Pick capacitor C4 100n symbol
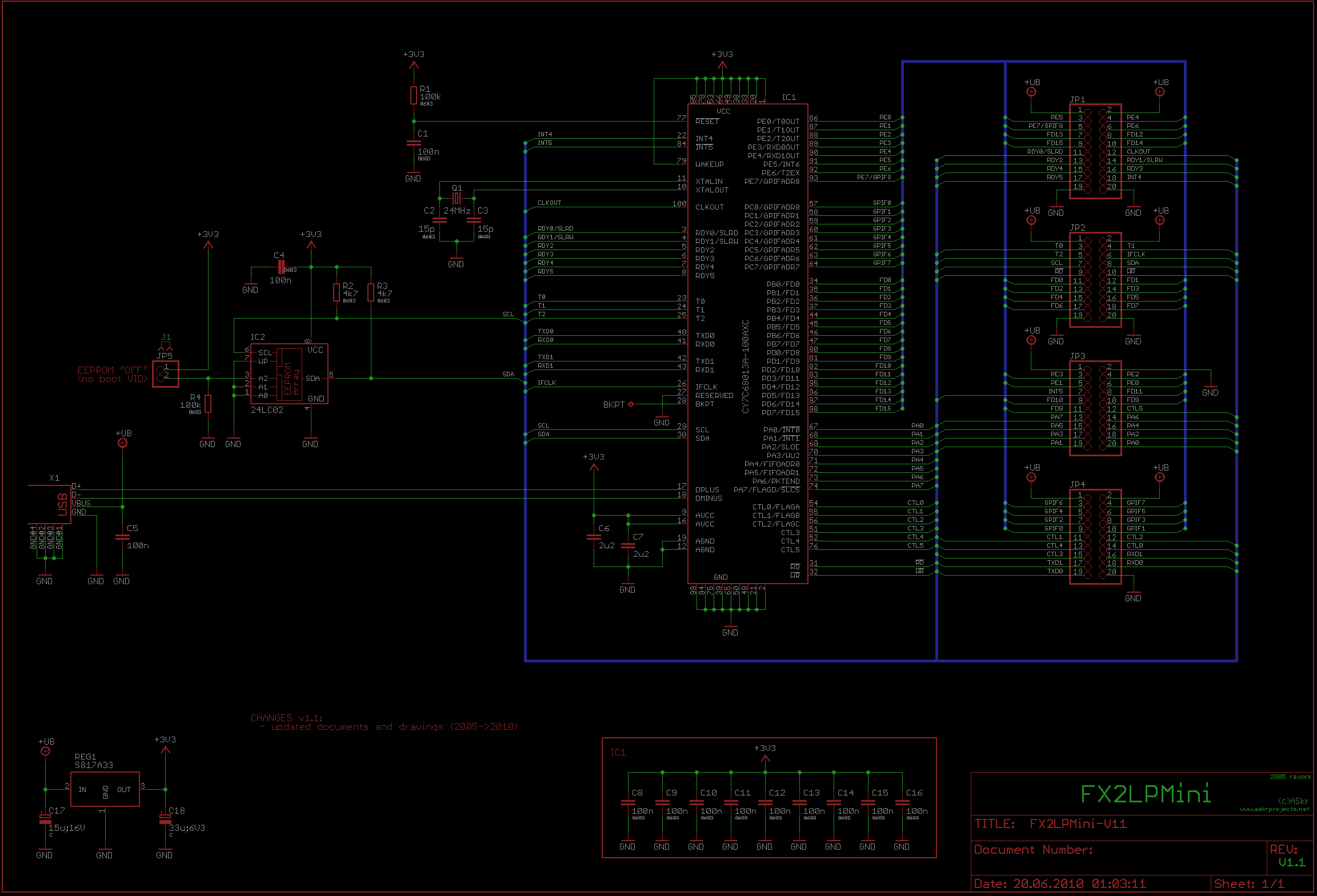1317x896 pixels. 281,267
